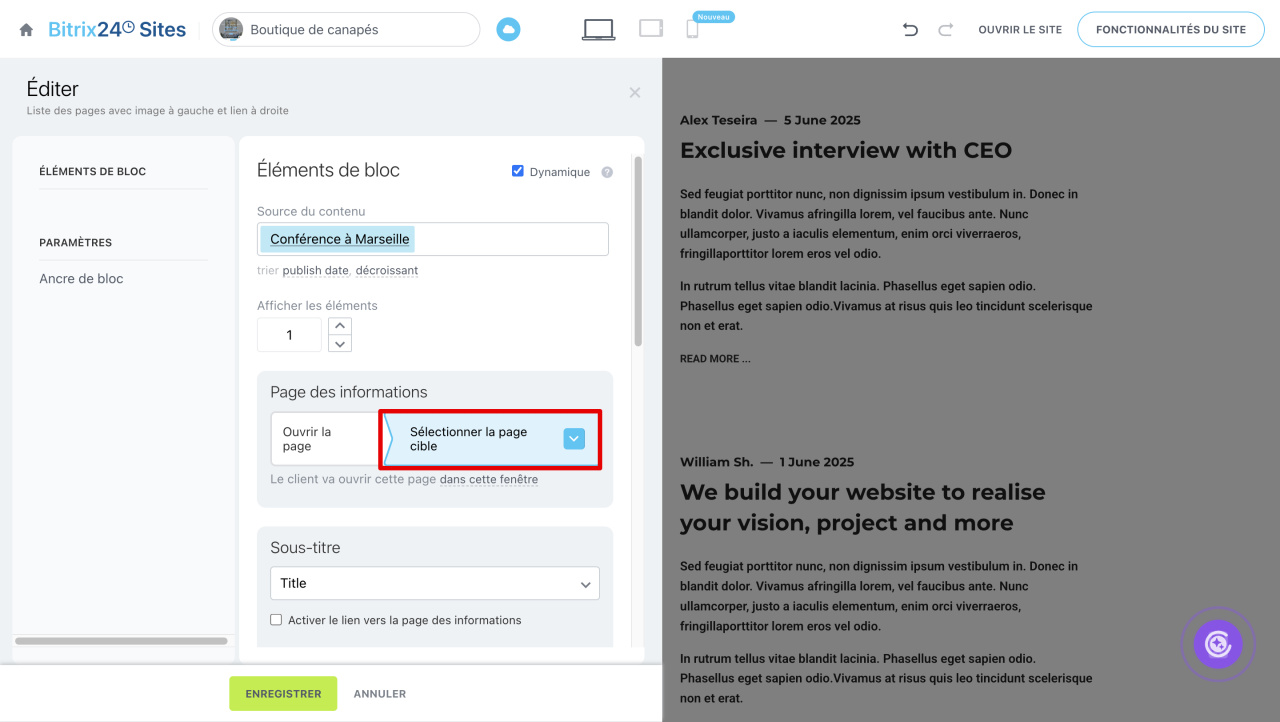Close the Éditer panel
Image resolution: width=1280 pixels, height=722 pixels.
pyautogui.click(x=635, y=92)
